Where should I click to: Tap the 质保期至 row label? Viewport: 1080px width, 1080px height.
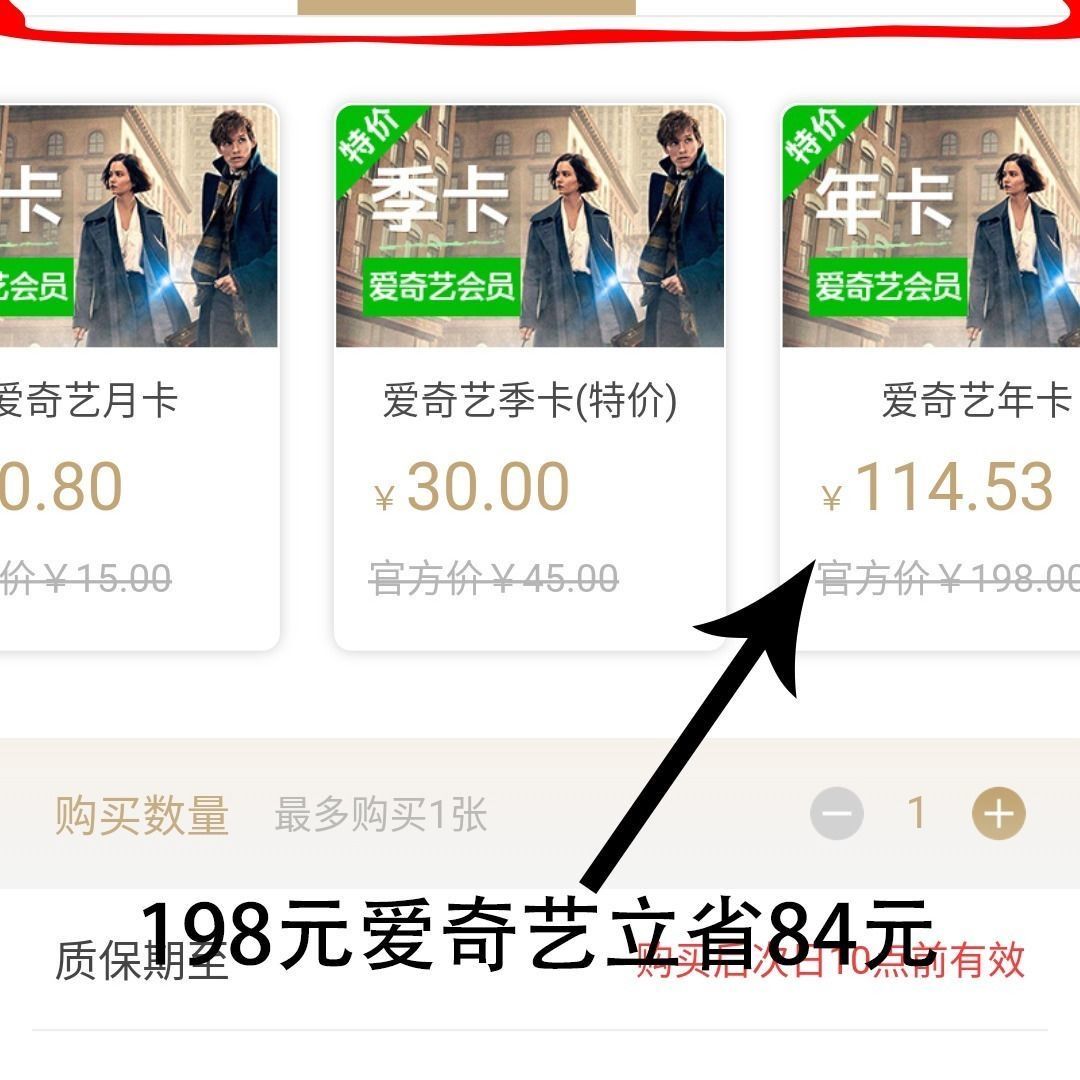click(141, 960)
